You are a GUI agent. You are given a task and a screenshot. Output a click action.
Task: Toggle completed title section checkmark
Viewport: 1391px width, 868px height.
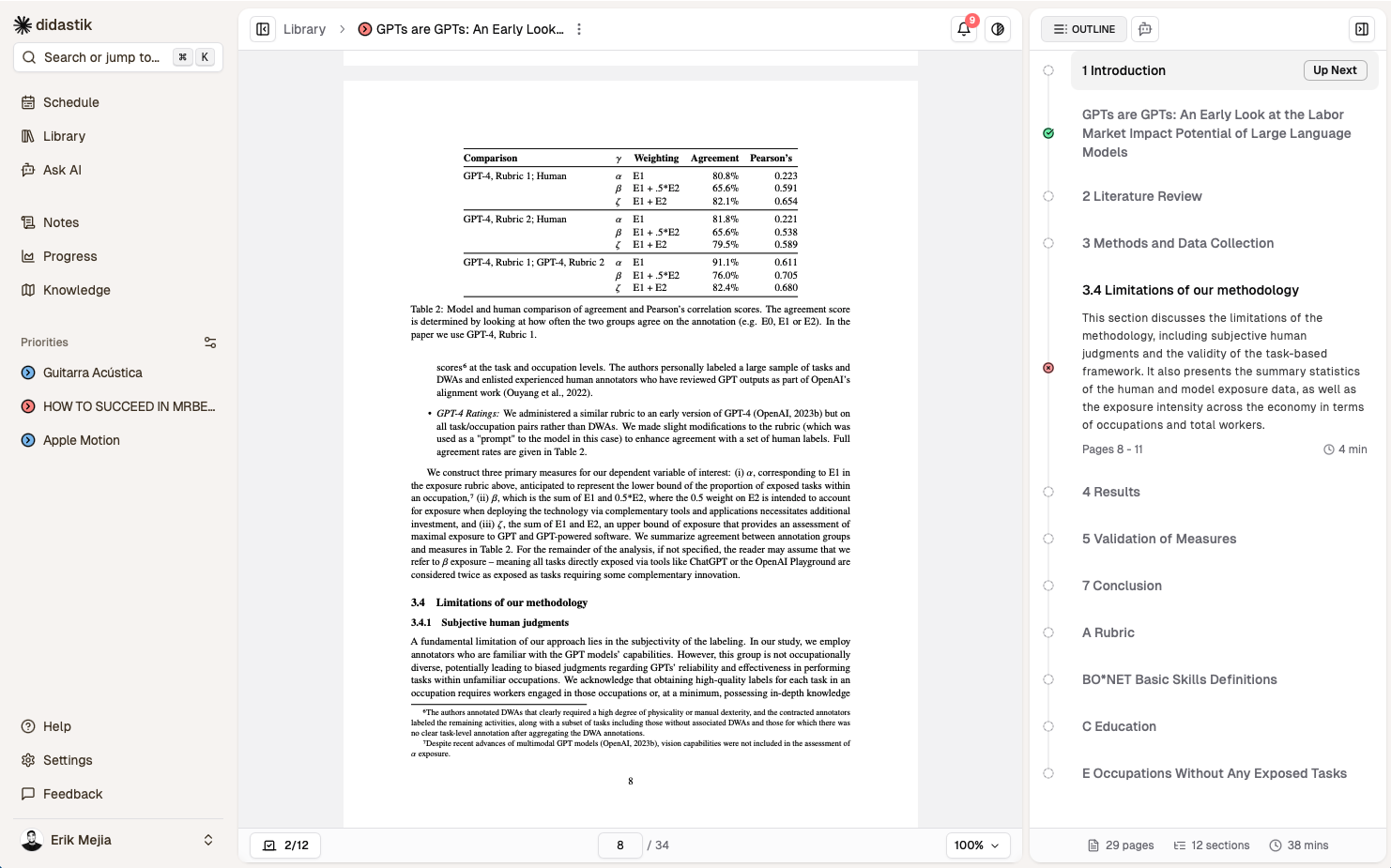(x=1048, y=133)
